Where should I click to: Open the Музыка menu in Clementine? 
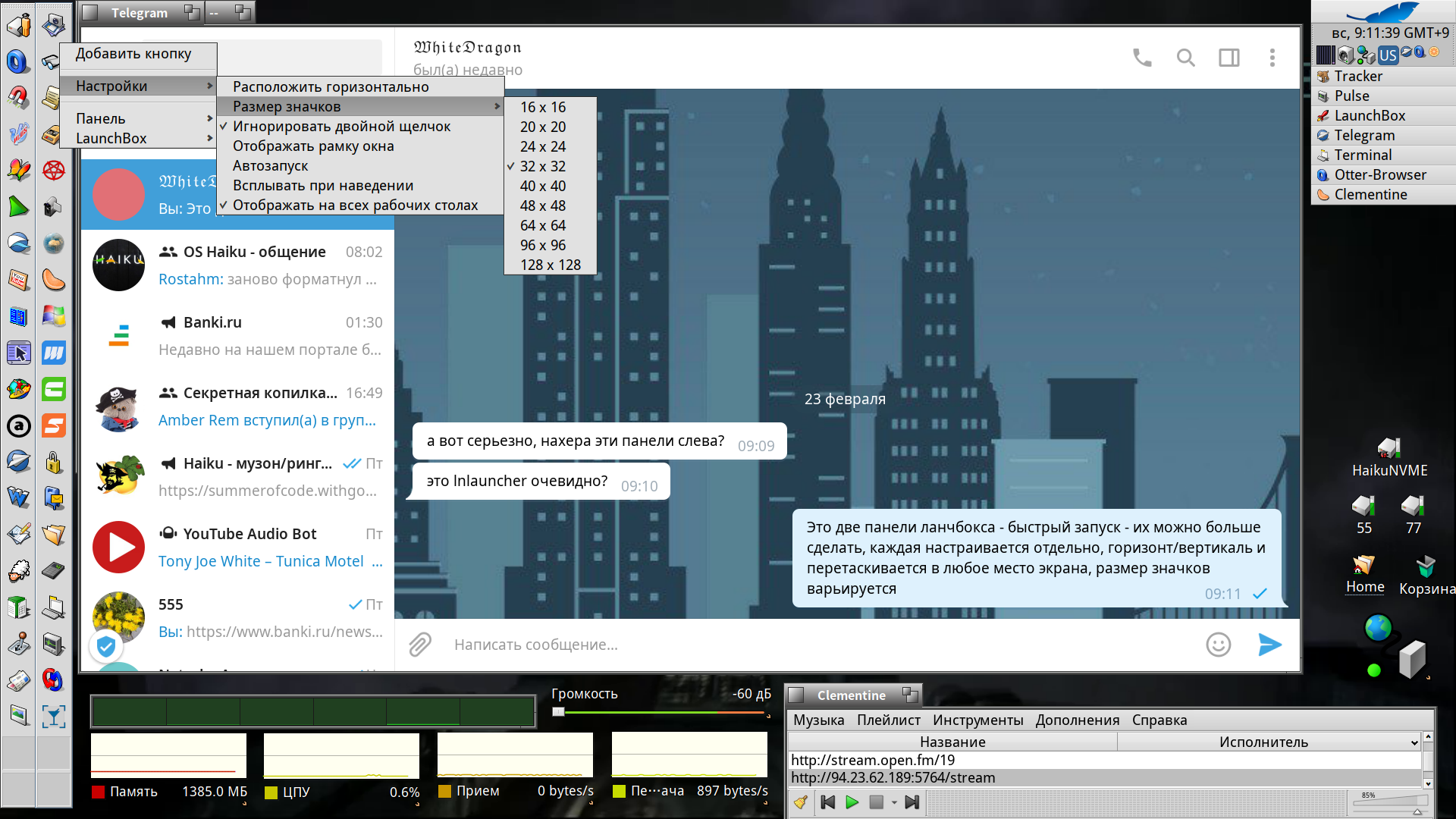[x=818, y=720]
